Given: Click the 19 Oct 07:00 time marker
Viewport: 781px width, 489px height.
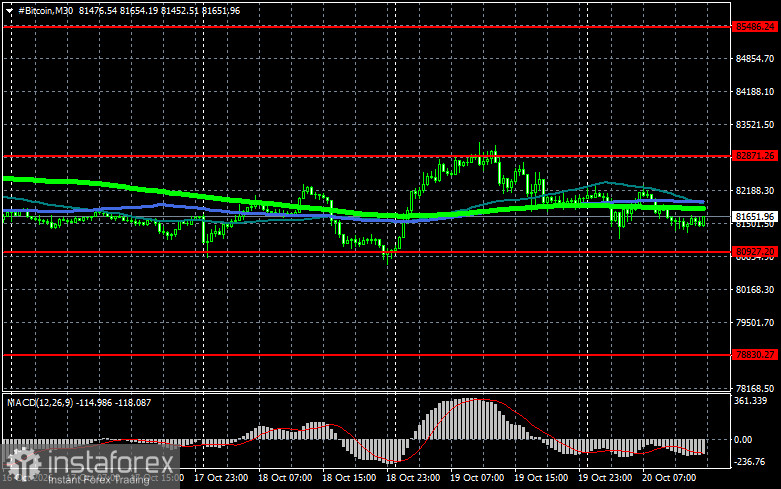Looking at the screenshot, I should pyautogui.click(x=477, y=478).
